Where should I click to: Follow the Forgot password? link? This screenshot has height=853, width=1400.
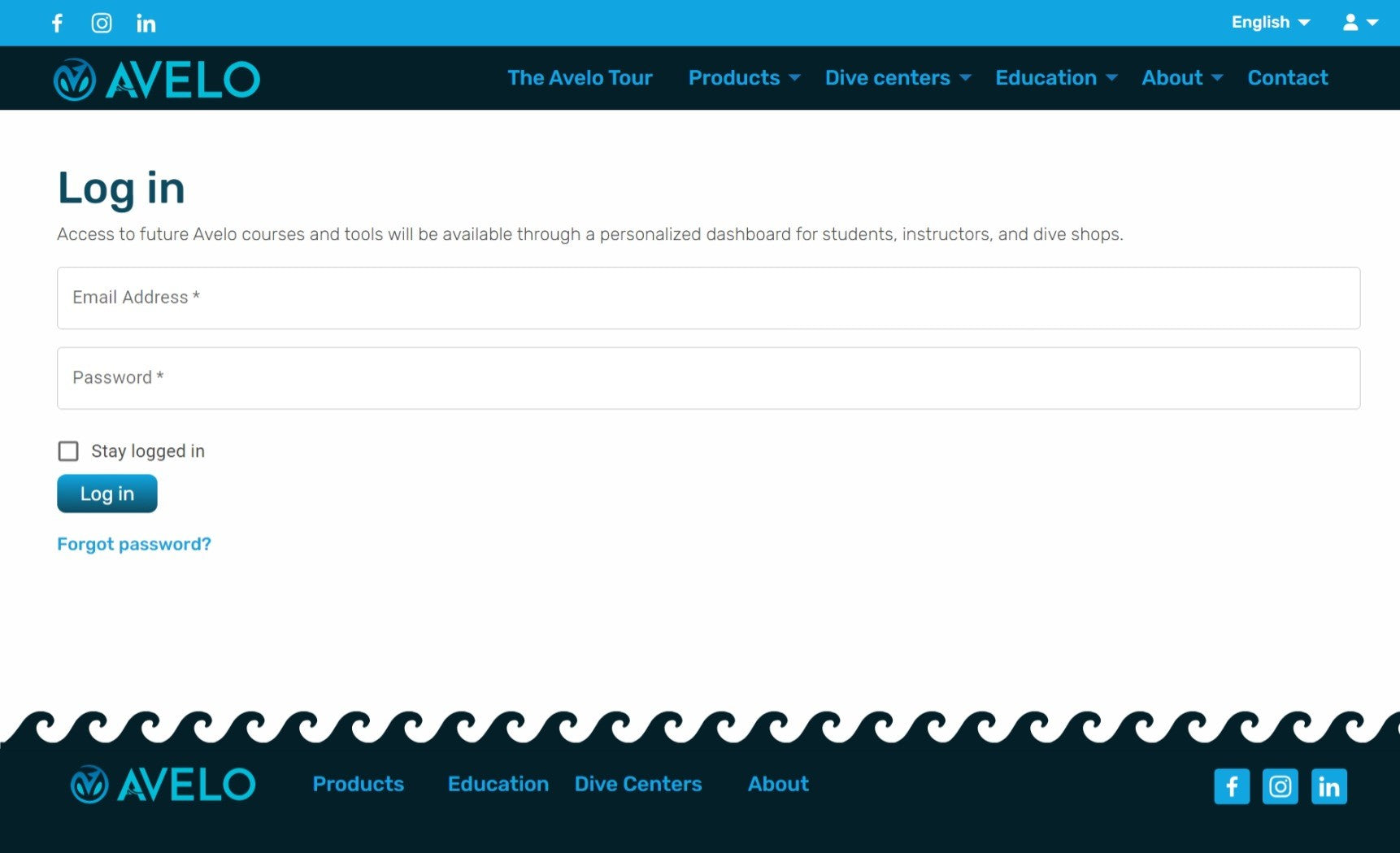click(134, 544)
